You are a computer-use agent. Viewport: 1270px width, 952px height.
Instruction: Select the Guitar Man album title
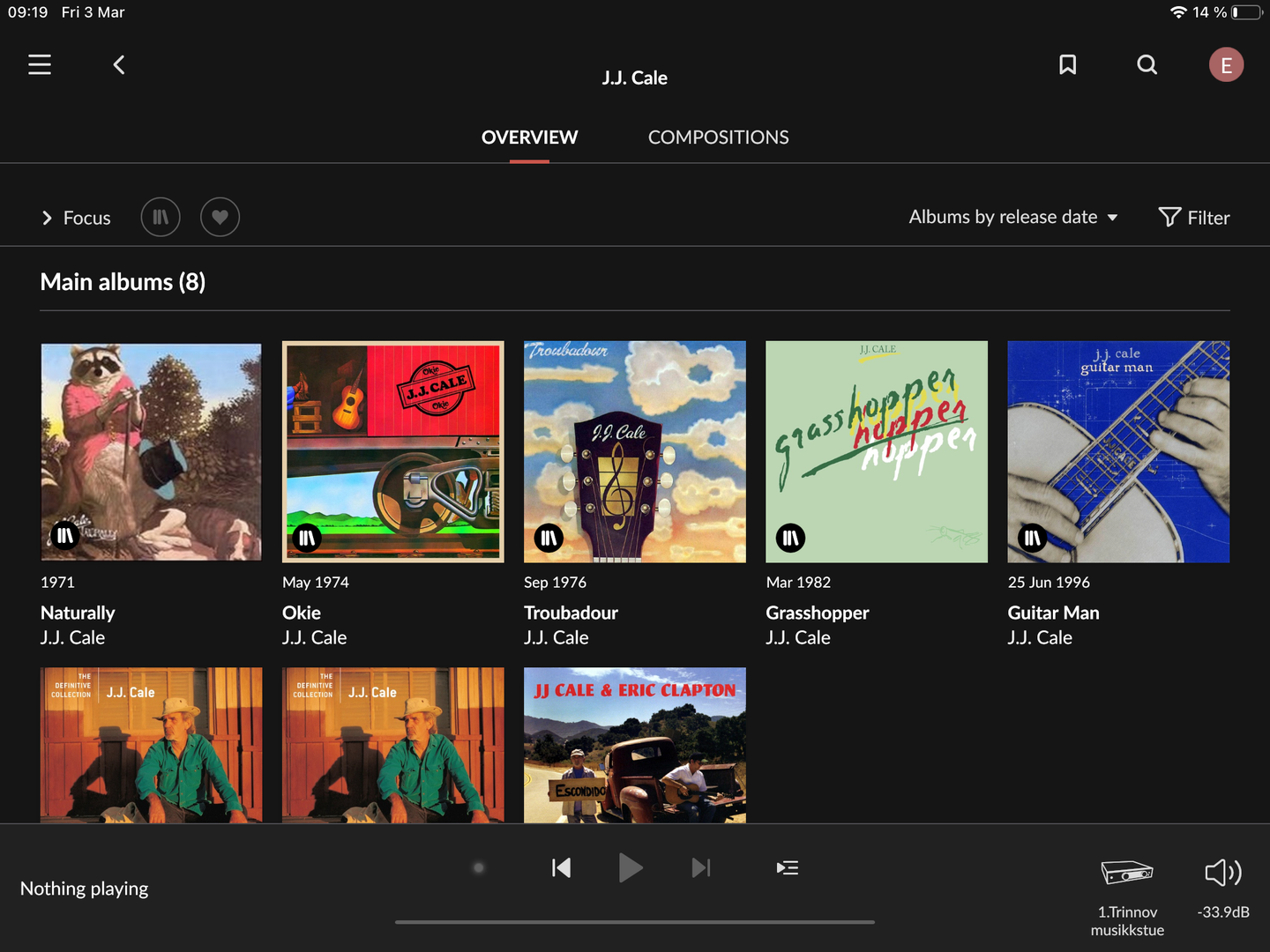coord(1053,613)
